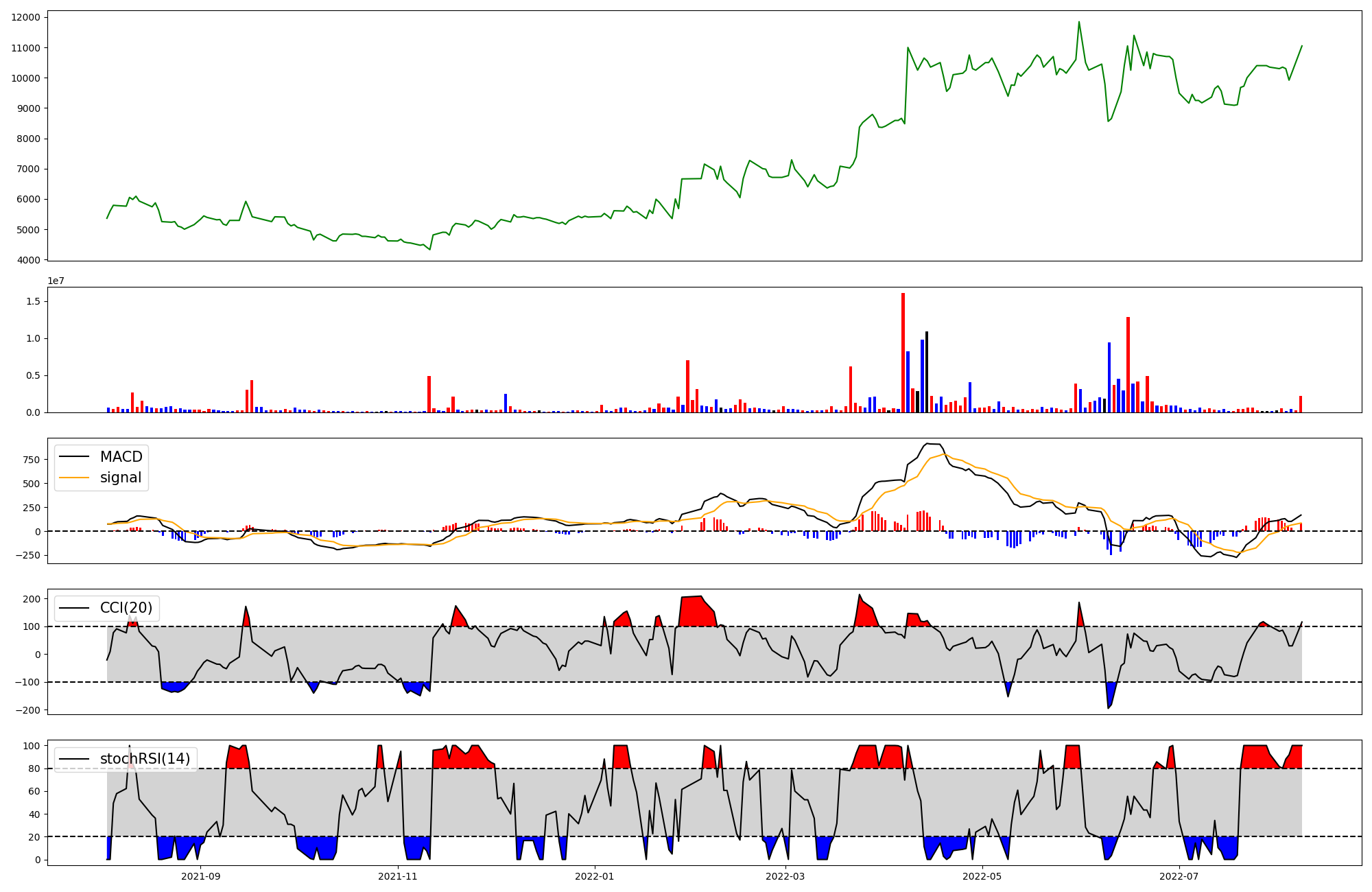
Task: Click the tallest red volume bar
Action: (903, 353)
